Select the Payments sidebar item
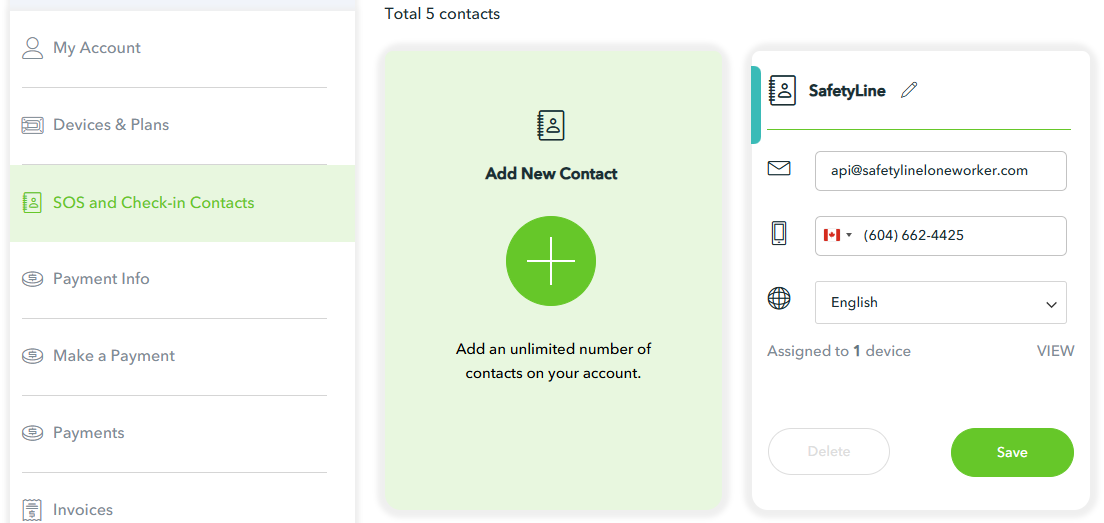 tap(88, 433)
